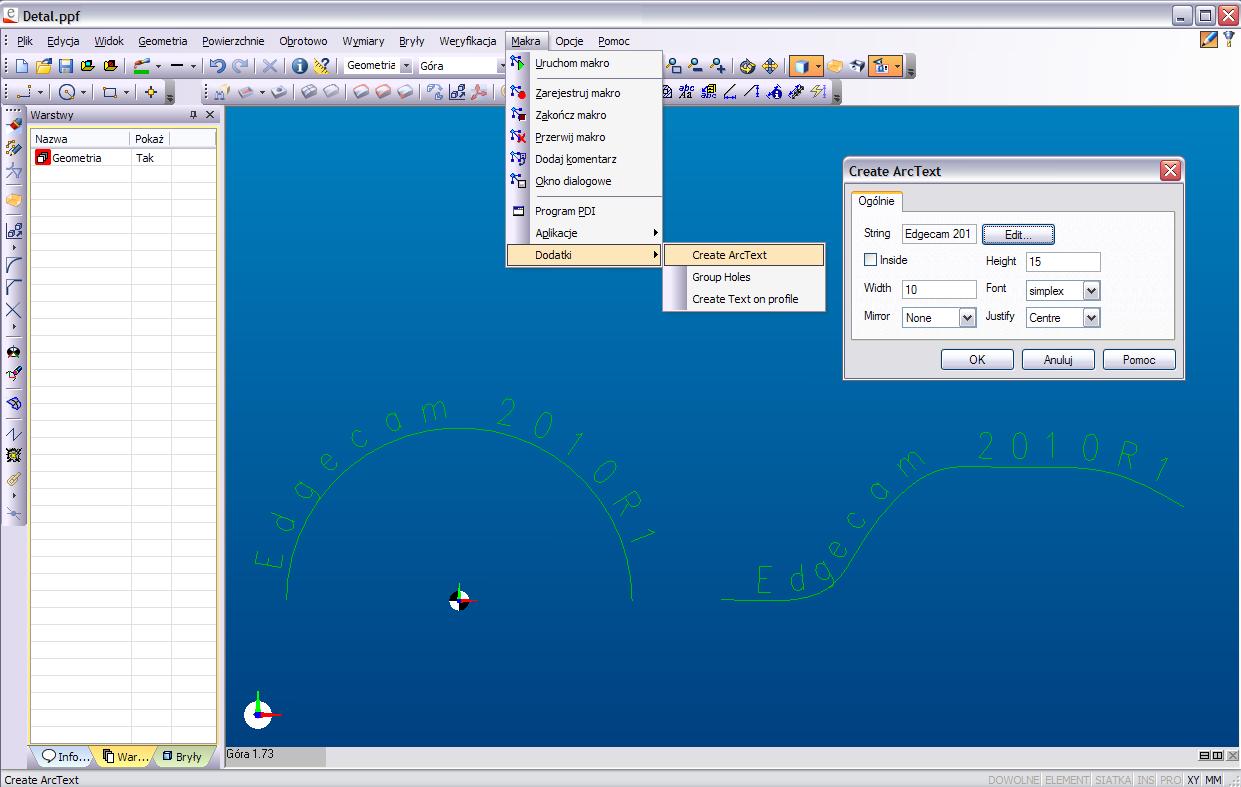
Task: Click the String input field
Action: click(x=939, y=234)
